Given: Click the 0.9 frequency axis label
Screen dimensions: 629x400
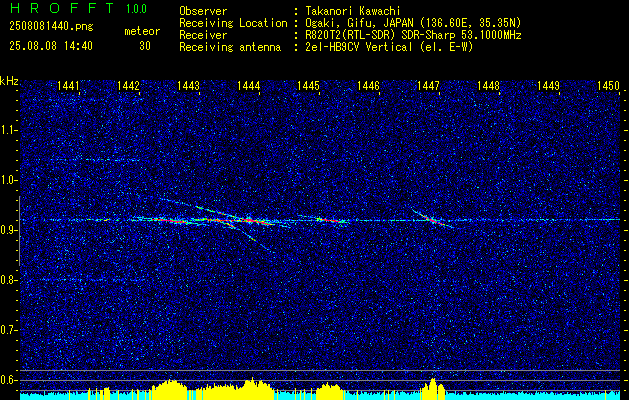Looking at the screenshot, I should tap(6, 230).
